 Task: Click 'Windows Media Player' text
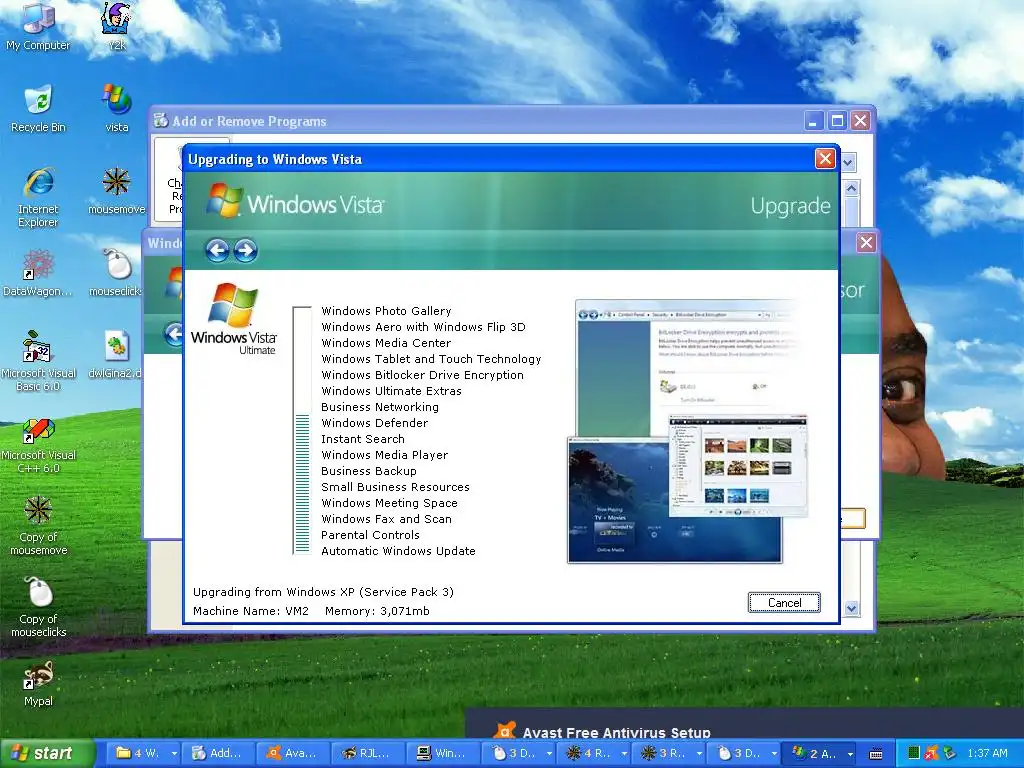(384, 455)
